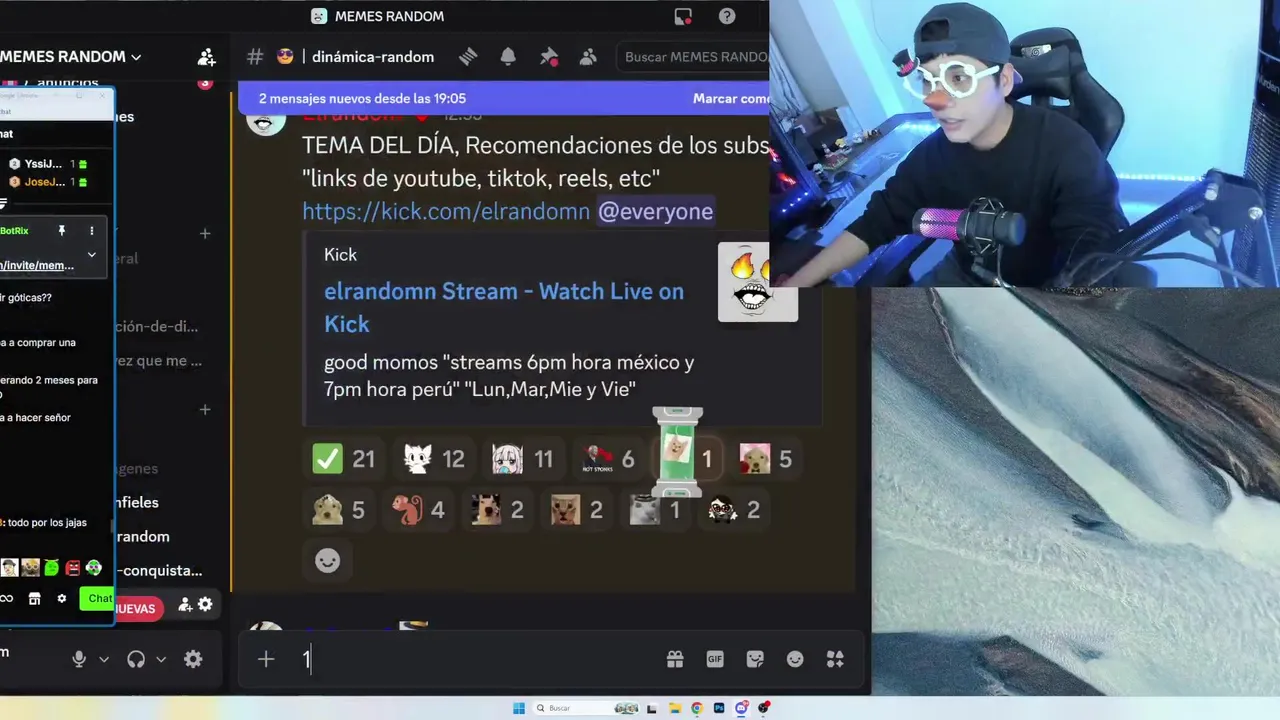Screen dimensions: 1280x720
Task: Send a gift using the gift icon
Action: 675,659
